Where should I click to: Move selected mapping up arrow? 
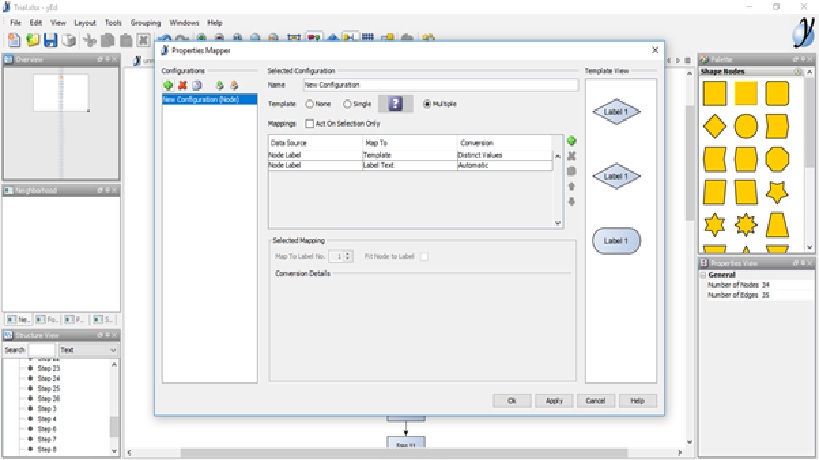pos(571,186)
